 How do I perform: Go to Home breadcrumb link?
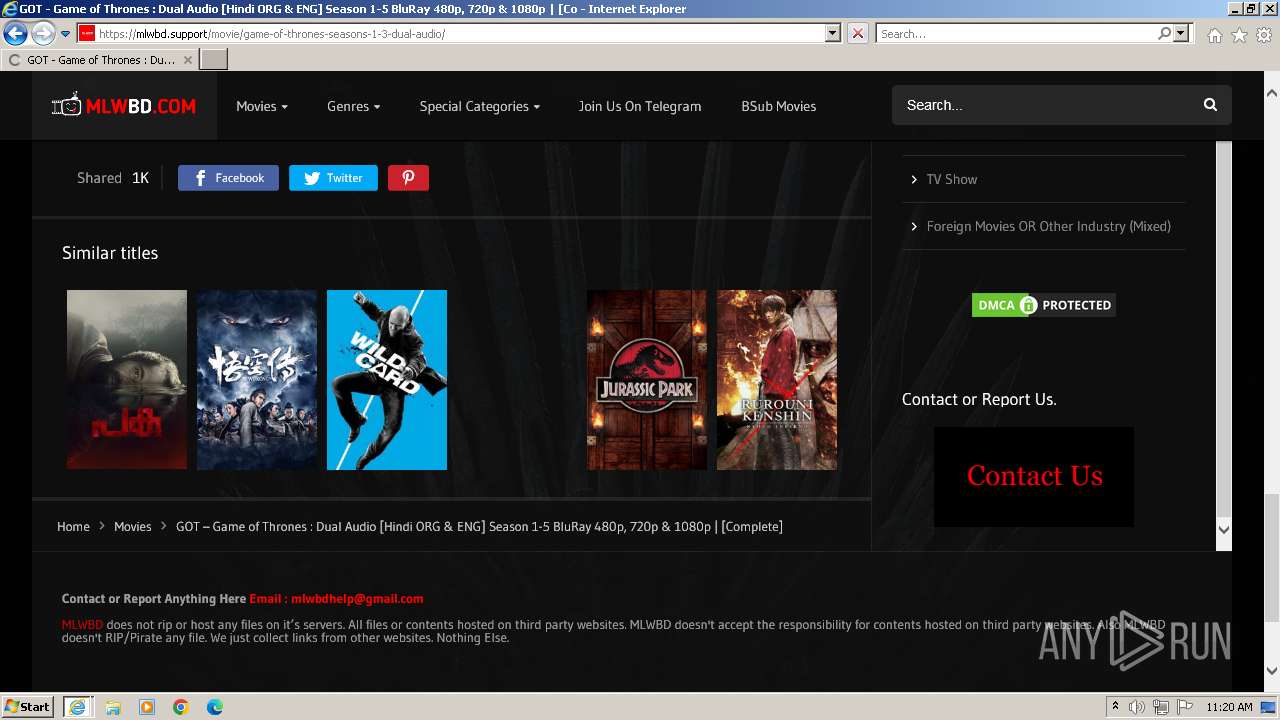pyautogui.click(x=73, y=526)
